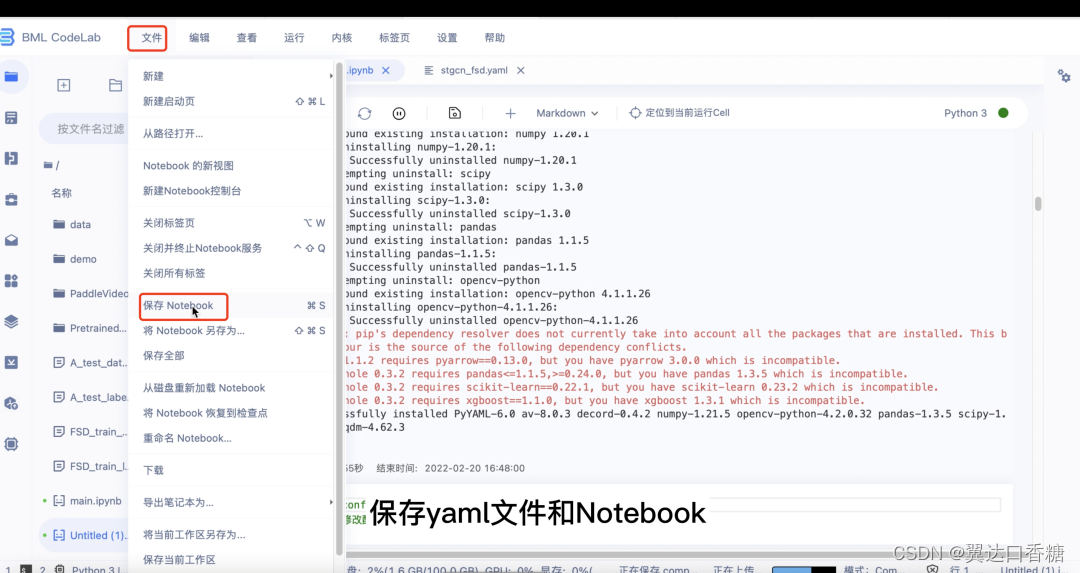Click the second sidebar icon below folder
The width and height of the screenshot is (1080, 573).
(11, 118)
